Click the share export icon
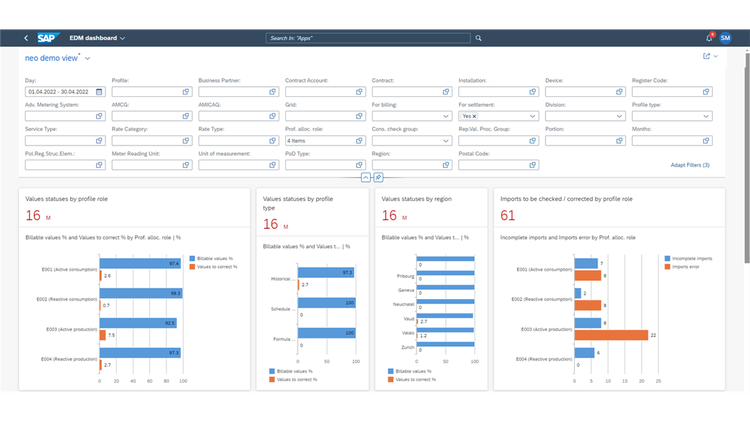Image resolution: width=750 pixels, height=422 pixels. coord(706,56)
